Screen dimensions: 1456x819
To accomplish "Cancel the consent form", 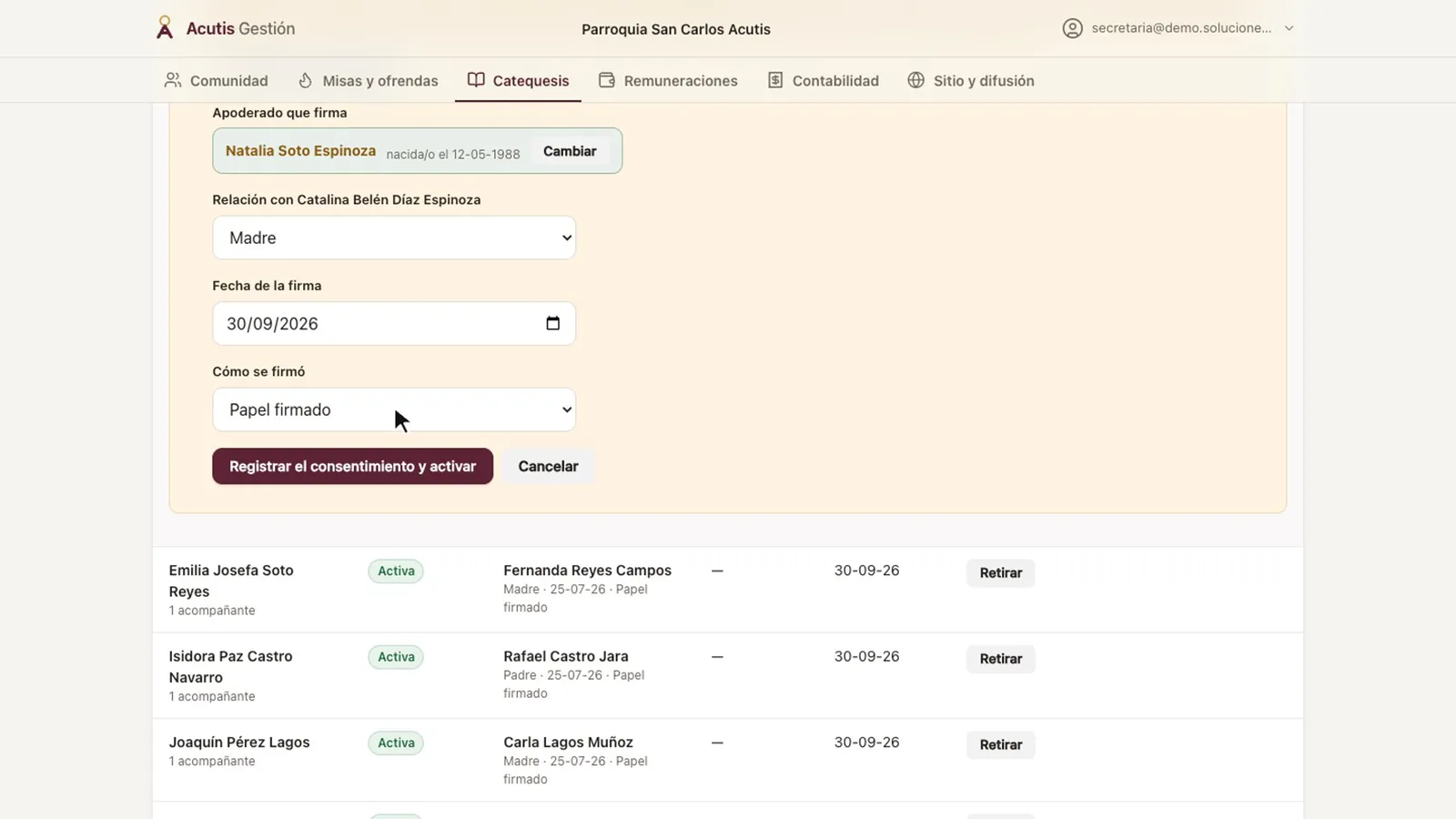I will click(x=548, y=466).
